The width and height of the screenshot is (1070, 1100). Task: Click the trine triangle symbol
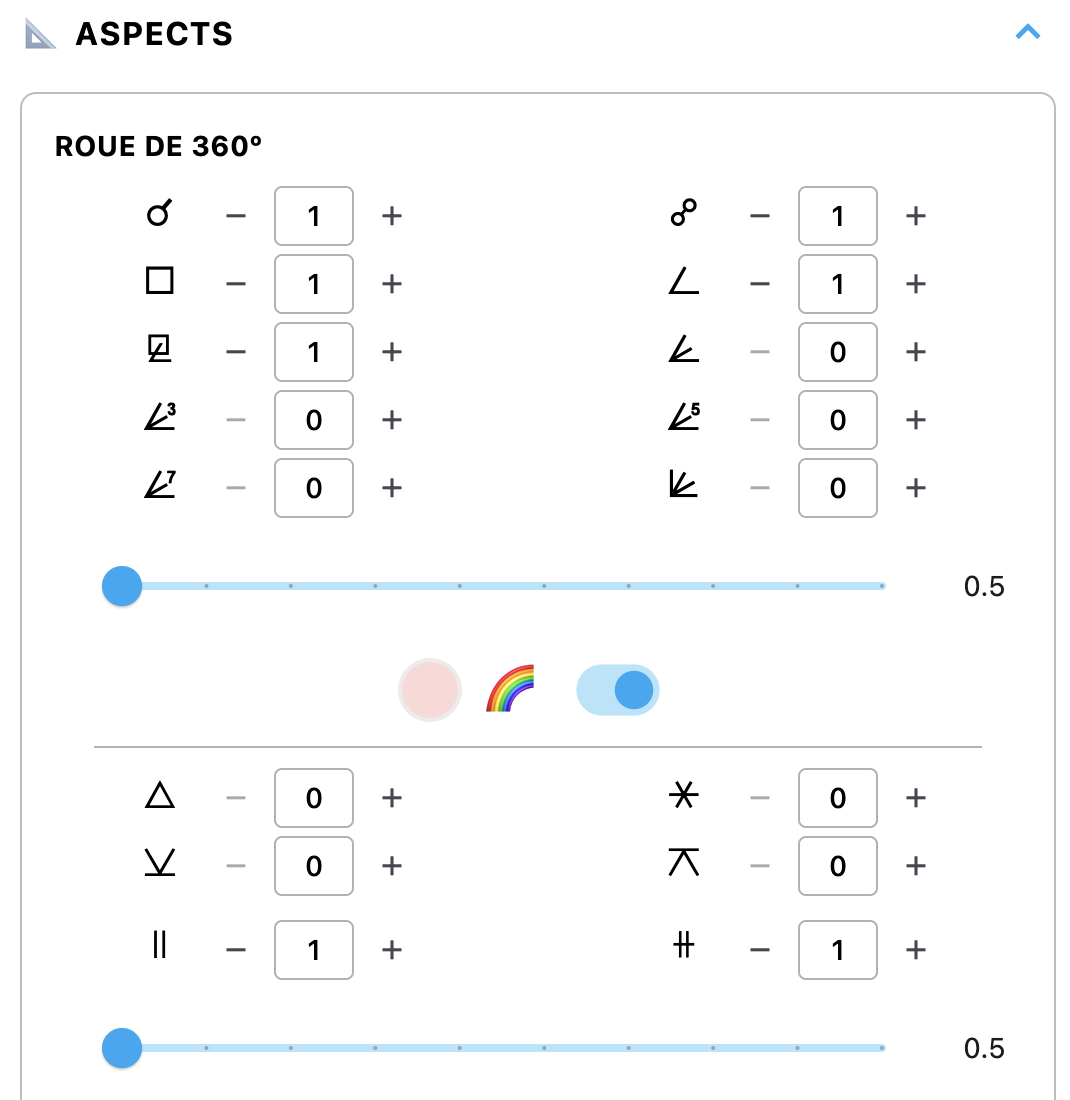point(159,797)
